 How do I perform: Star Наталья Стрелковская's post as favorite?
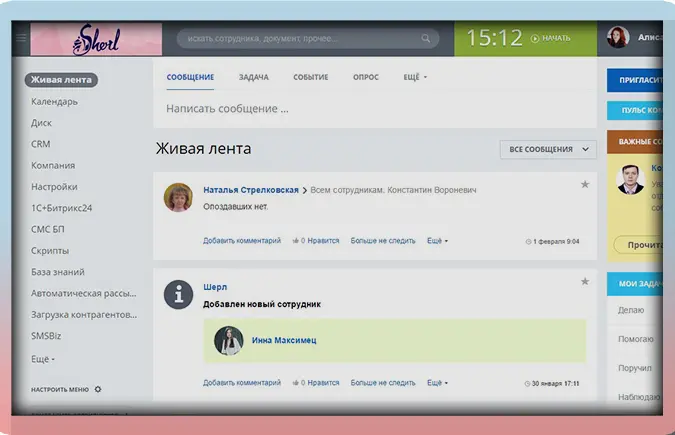pos(585,185)
